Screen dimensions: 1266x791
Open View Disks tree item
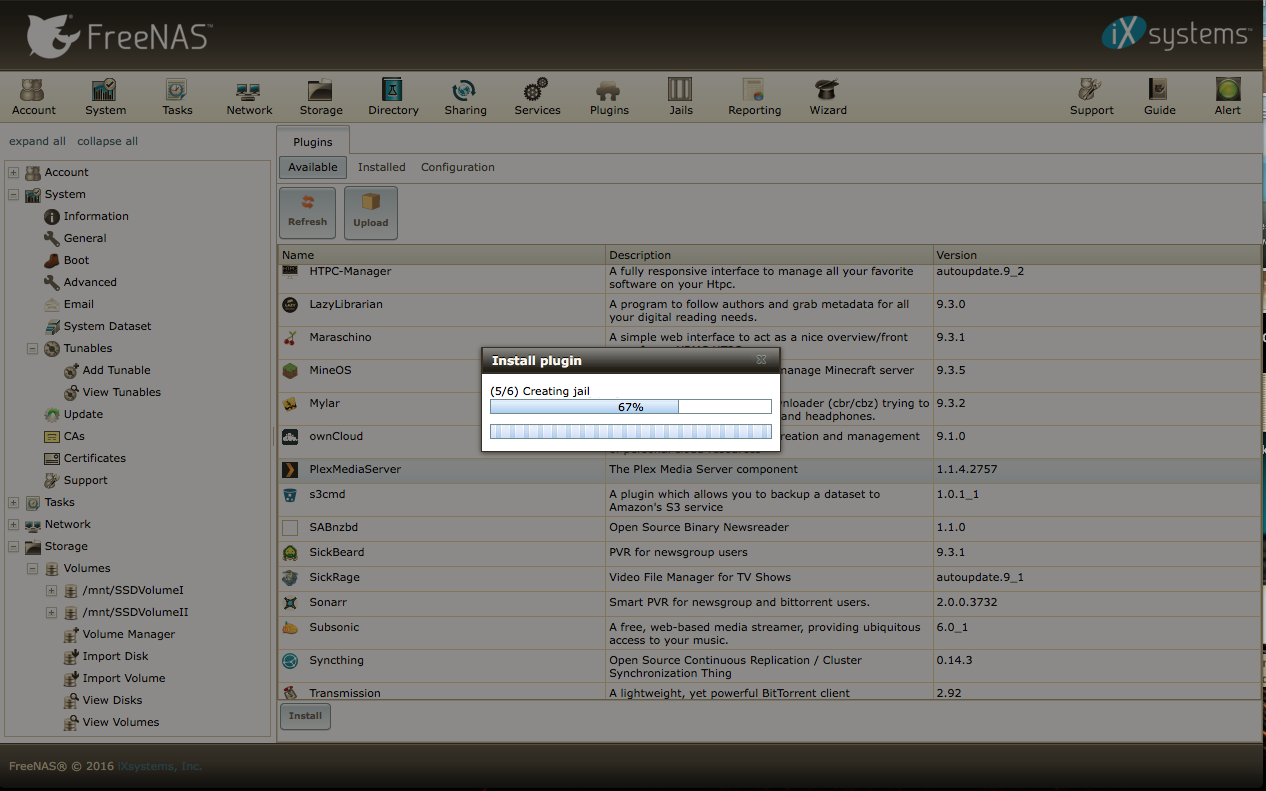click(113, 700)
